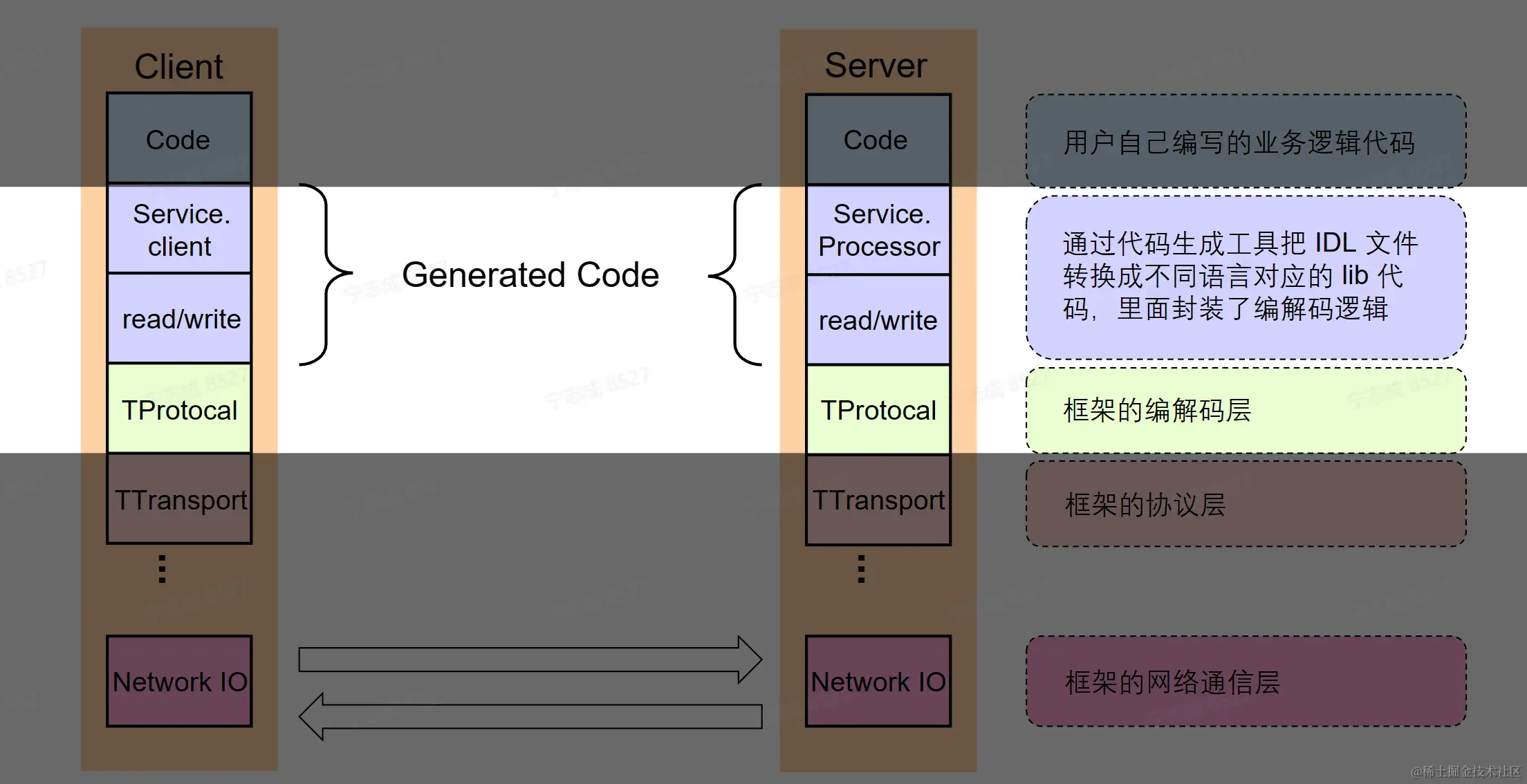This screenshot has width=1527, height=784.
Task: Click the right-pointing arrow to the server
Action: pyautogui.click(x=529, y=660)
